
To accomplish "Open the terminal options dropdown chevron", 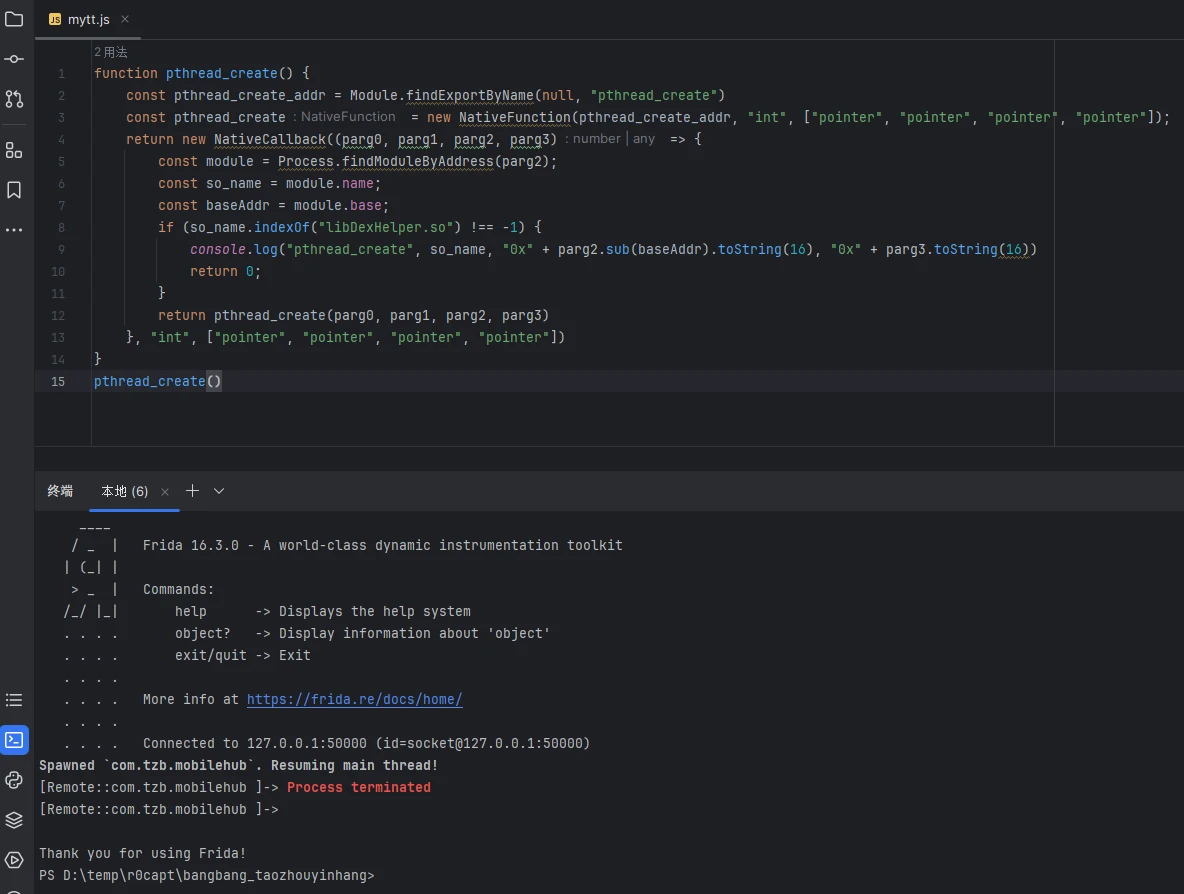I will pos(219,491).
